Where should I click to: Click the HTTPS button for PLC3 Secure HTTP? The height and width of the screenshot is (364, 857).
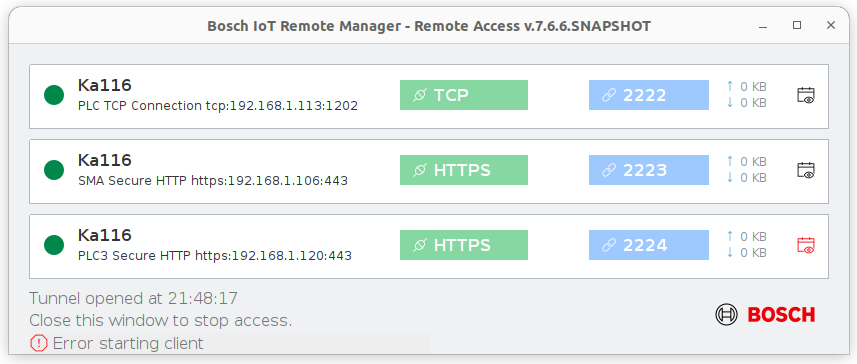tap(463, 245)
